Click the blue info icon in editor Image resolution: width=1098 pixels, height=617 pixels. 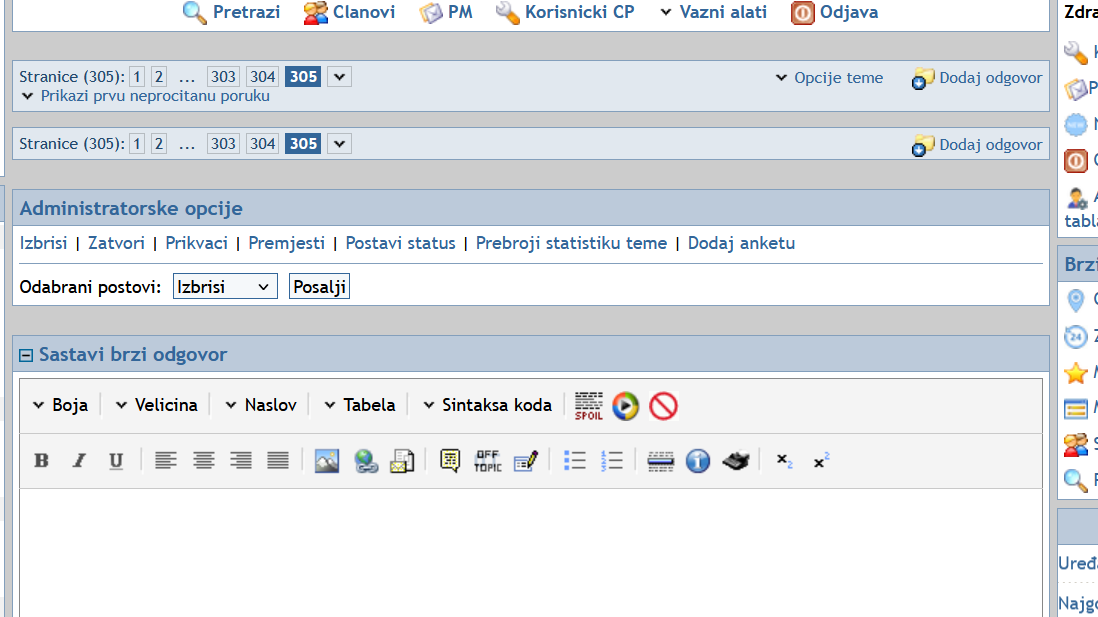[698, 461]
